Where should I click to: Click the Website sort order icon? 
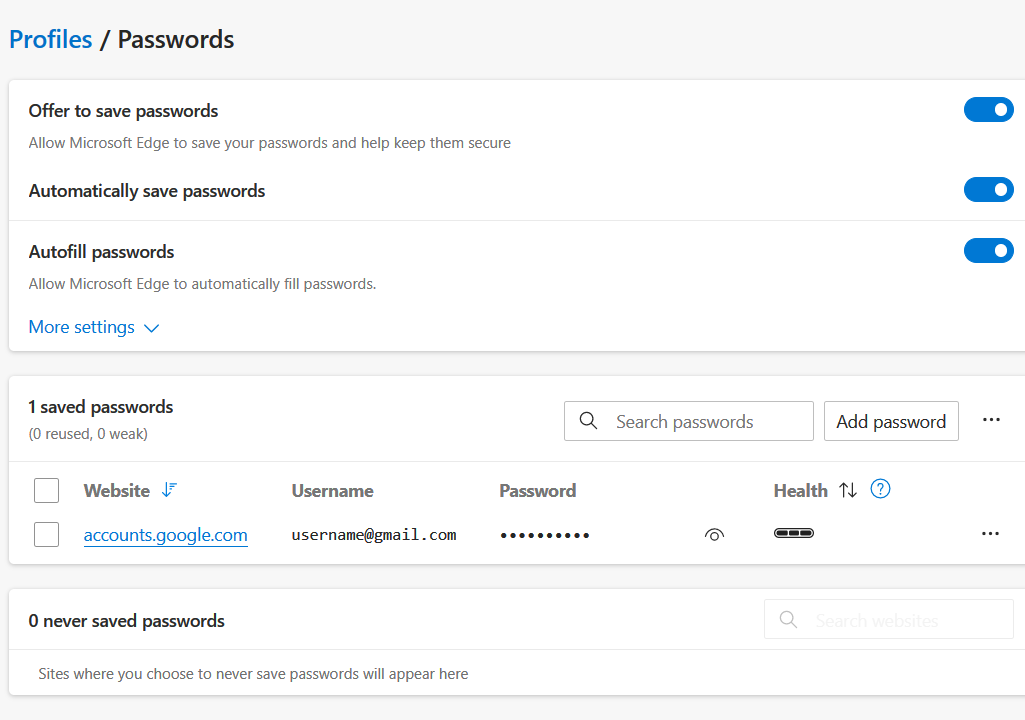(169, 490)
